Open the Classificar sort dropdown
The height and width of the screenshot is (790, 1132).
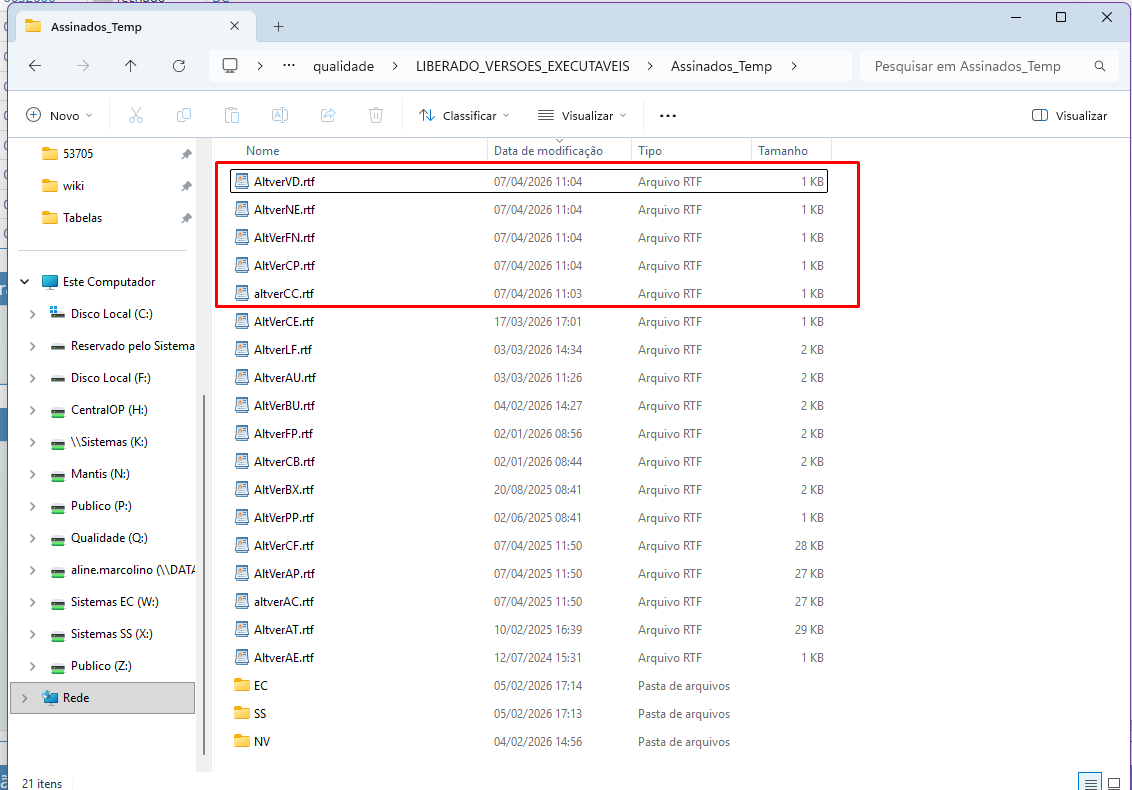tap(464, 115)
